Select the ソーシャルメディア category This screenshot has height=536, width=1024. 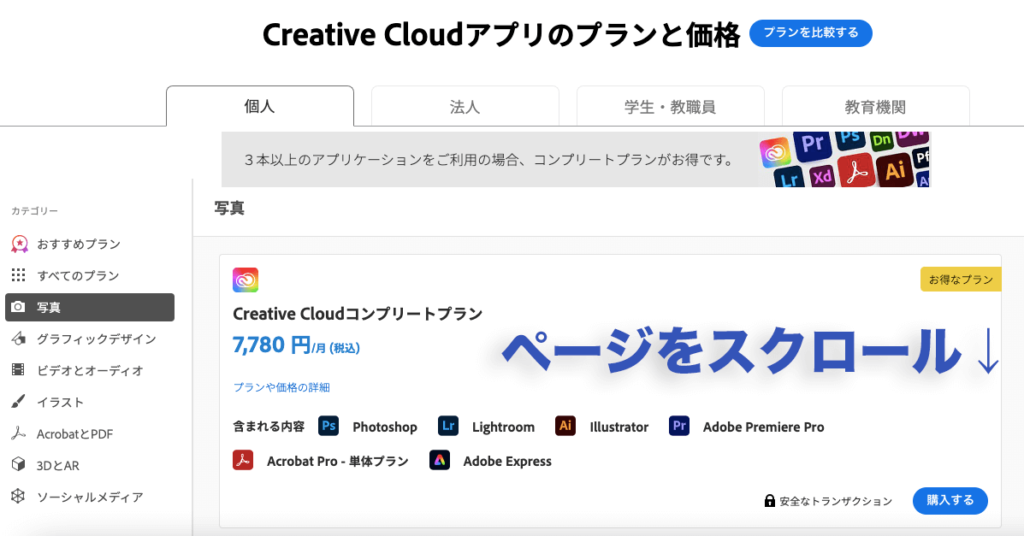[x=89, y=497]
